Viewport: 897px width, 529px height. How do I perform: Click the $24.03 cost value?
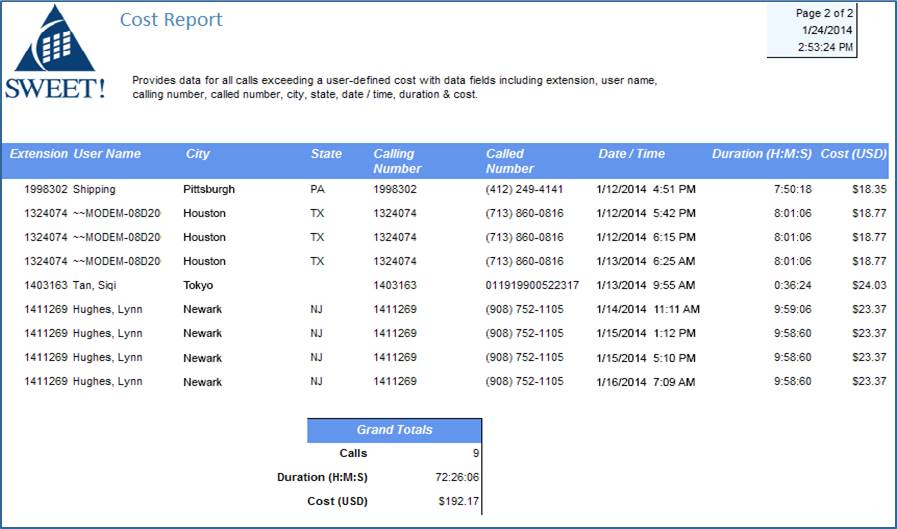869,285
